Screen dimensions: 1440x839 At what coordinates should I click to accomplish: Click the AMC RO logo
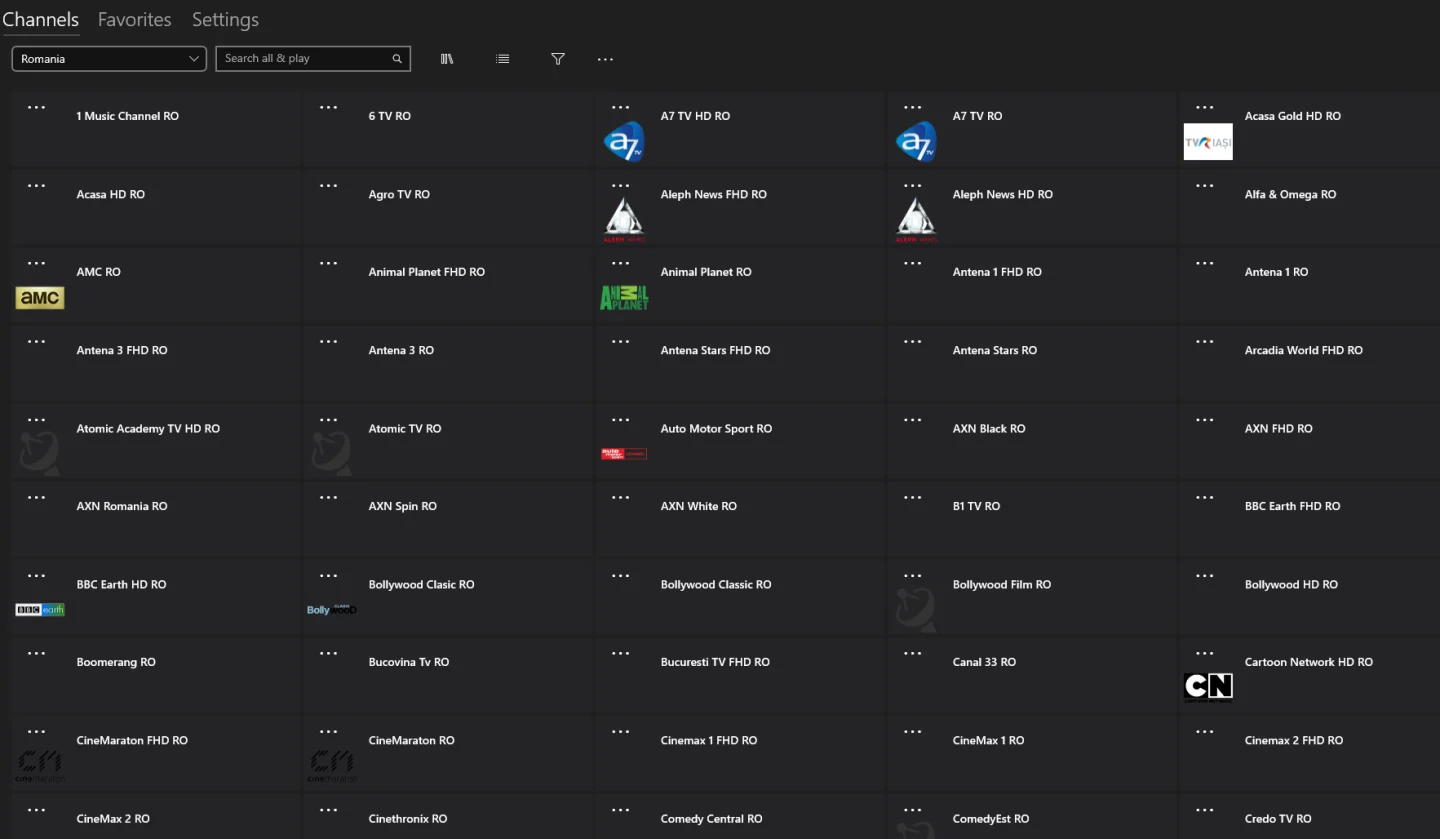point(40,298)
